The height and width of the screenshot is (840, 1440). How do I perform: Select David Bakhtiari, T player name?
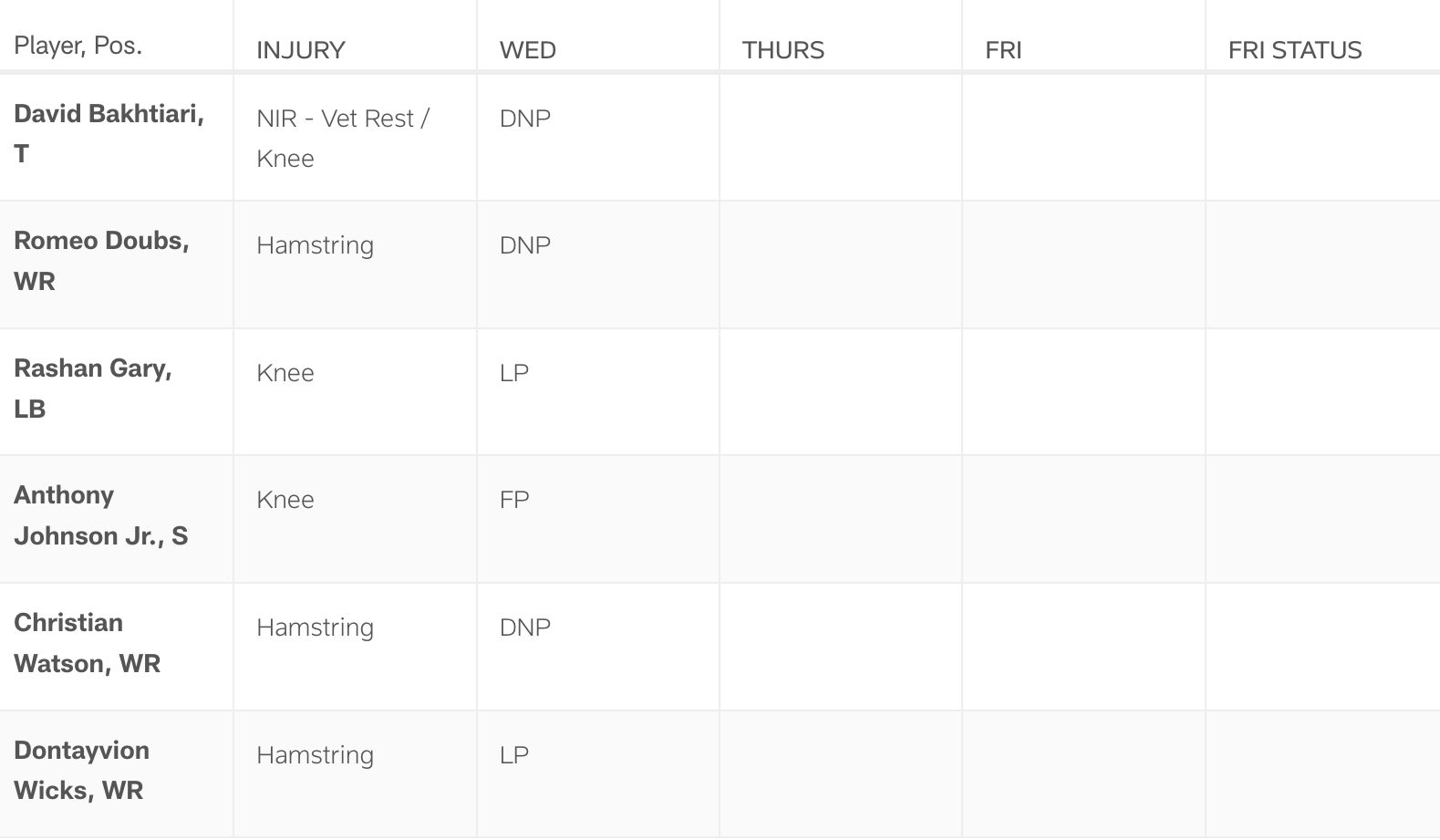click(x=109, y=133)
